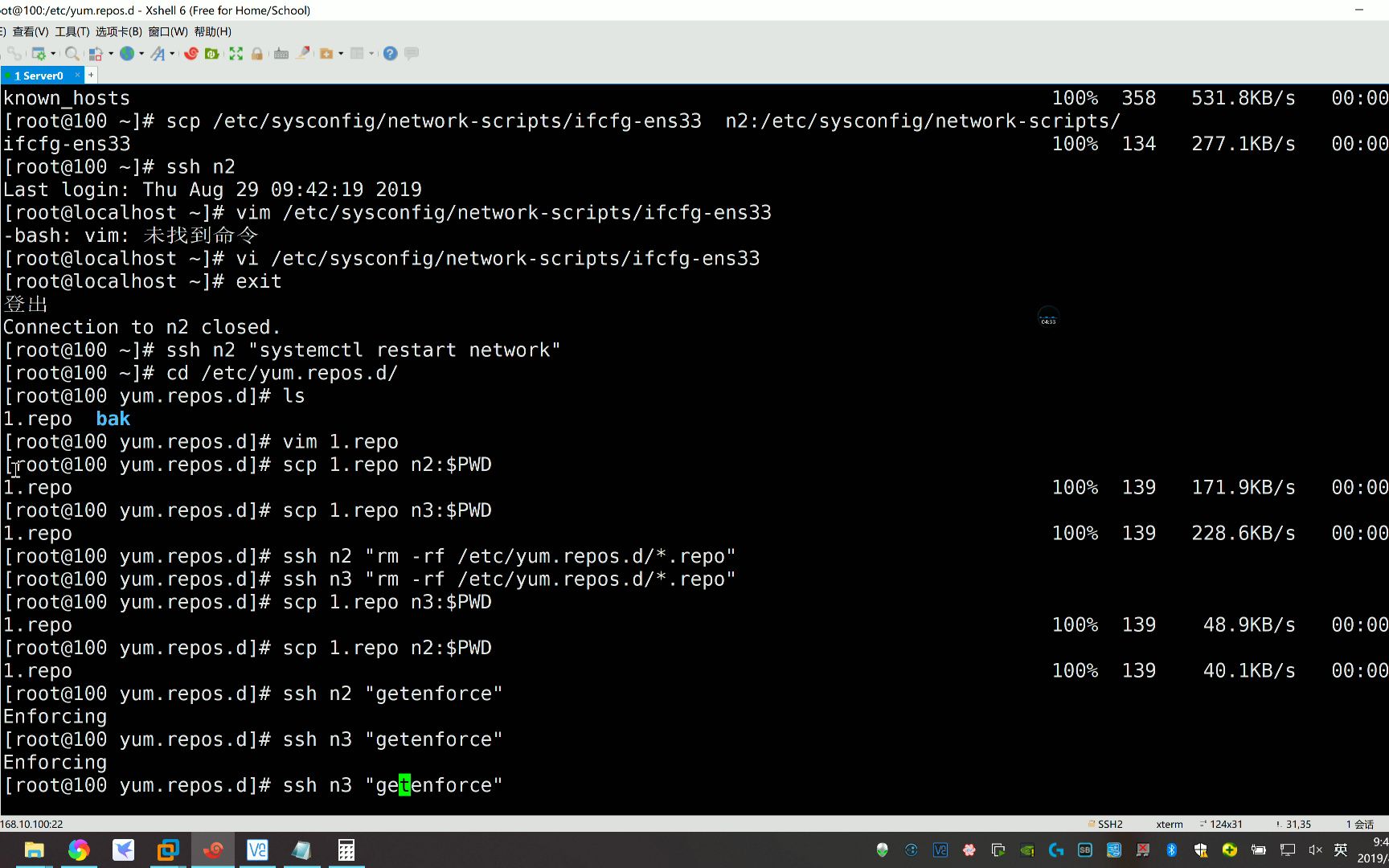This screenshot has height=868, width=1389.
Task: Click the xterm status bar entry
Action: point(1170,824)
